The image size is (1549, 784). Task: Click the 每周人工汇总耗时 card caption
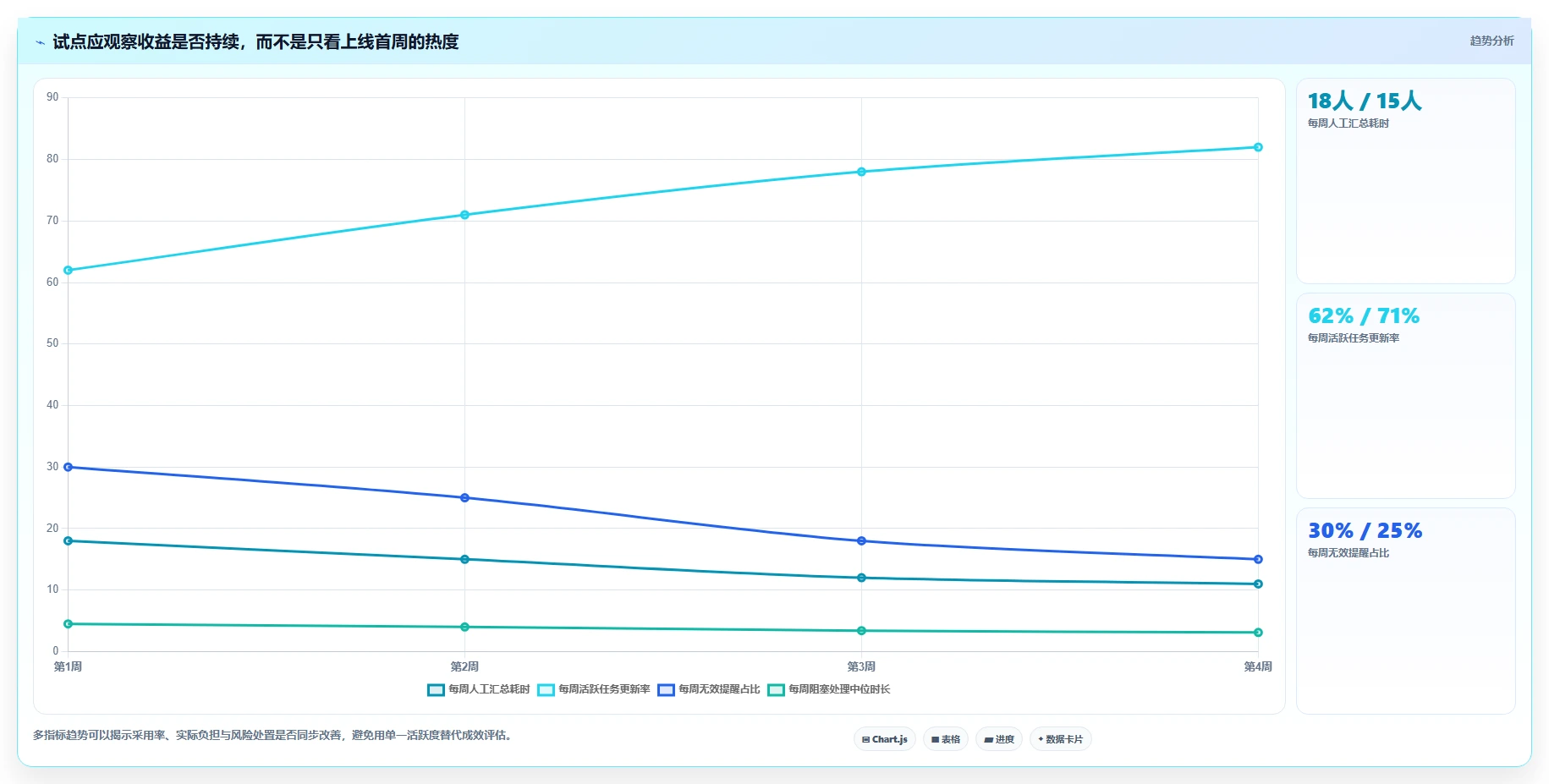coord(1349,123)
